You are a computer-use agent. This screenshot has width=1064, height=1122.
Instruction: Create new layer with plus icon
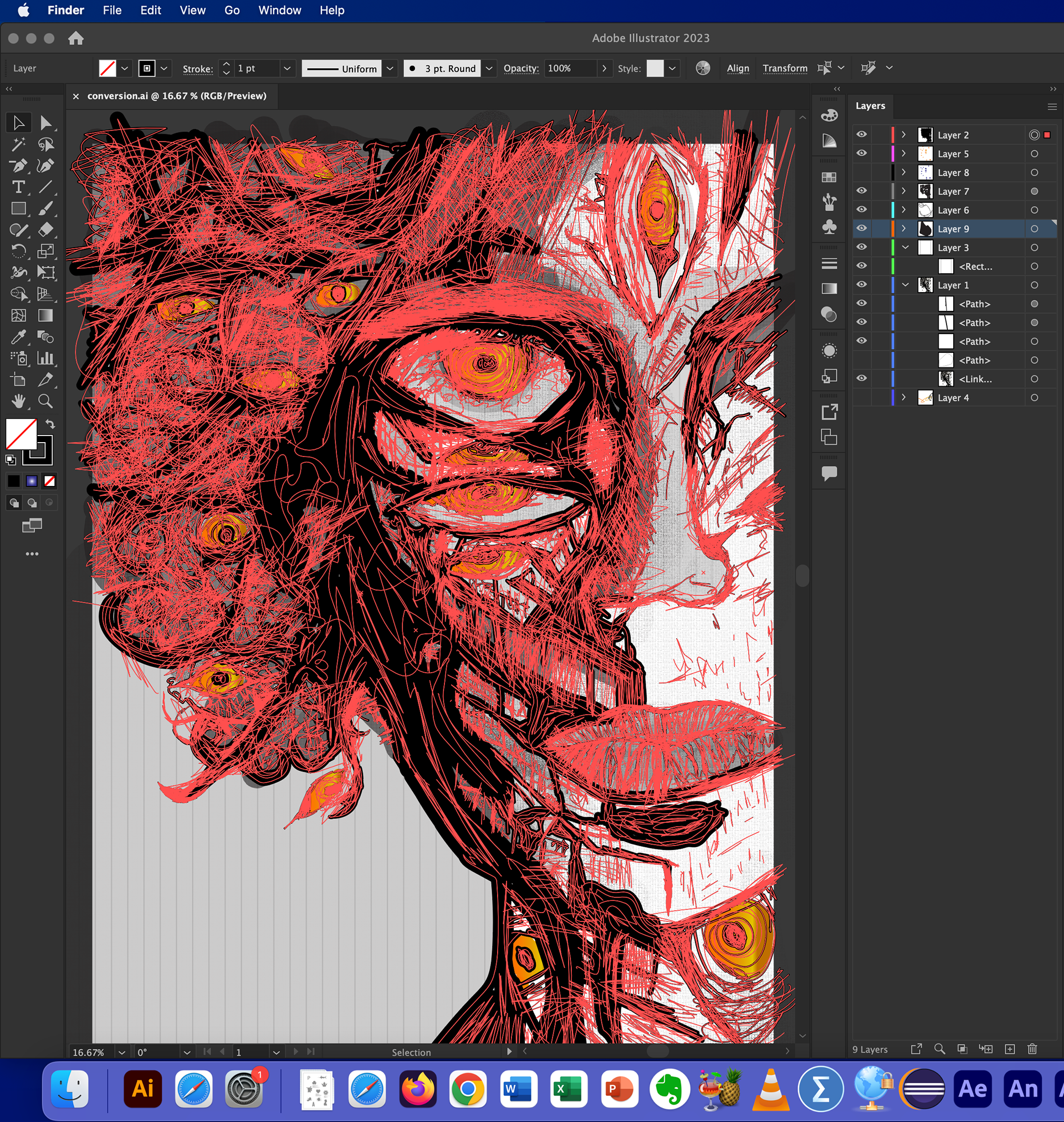(x=1010, y=1049)
